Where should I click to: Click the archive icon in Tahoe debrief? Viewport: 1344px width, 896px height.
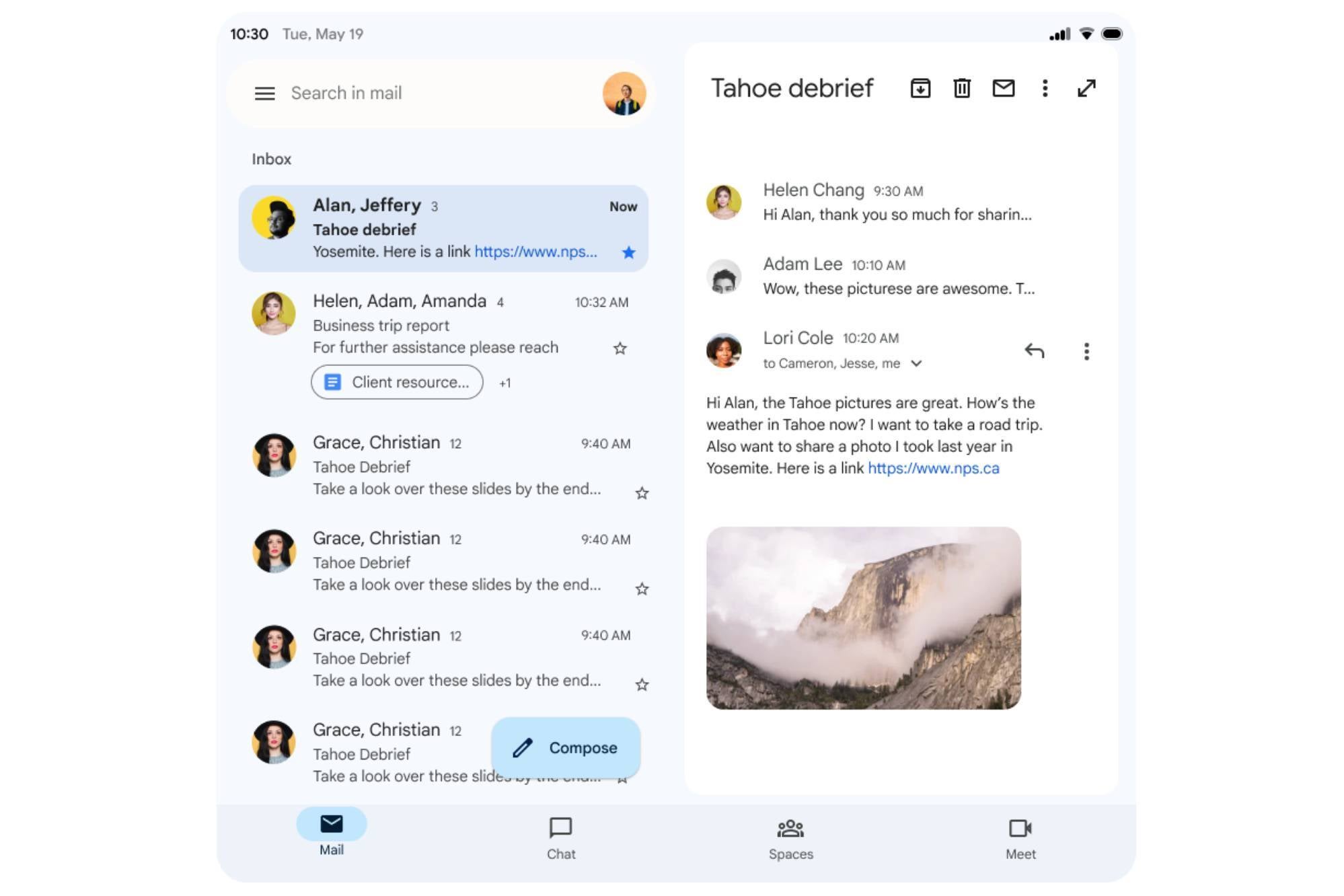pos(920,88)
